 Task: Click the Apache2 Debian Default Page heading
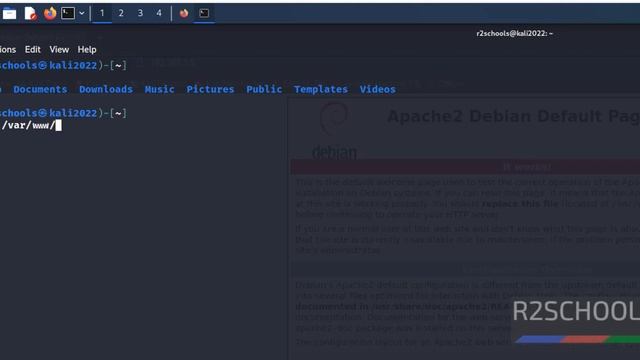click(513, 116)
